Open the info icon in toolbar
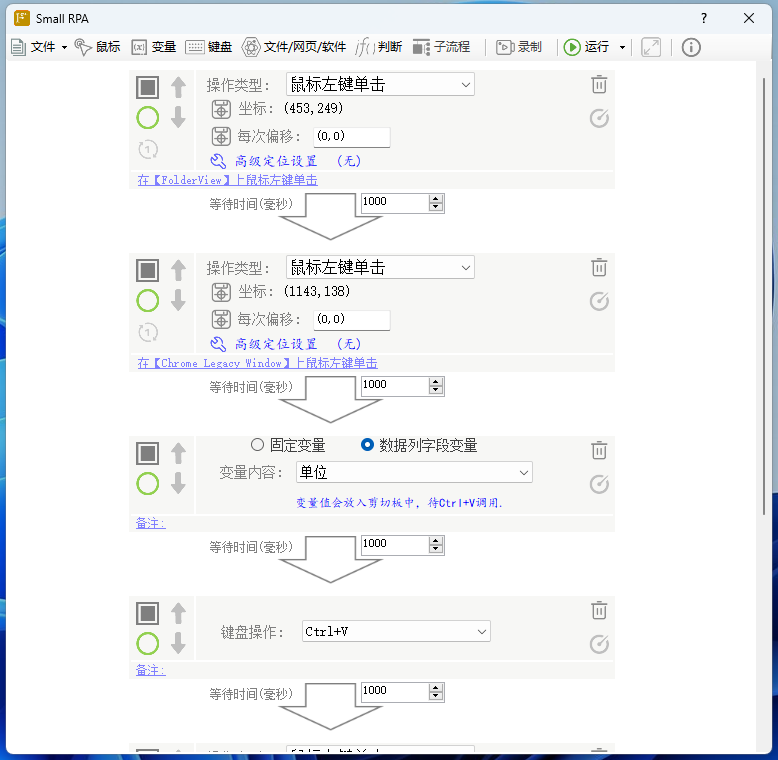 691,47
